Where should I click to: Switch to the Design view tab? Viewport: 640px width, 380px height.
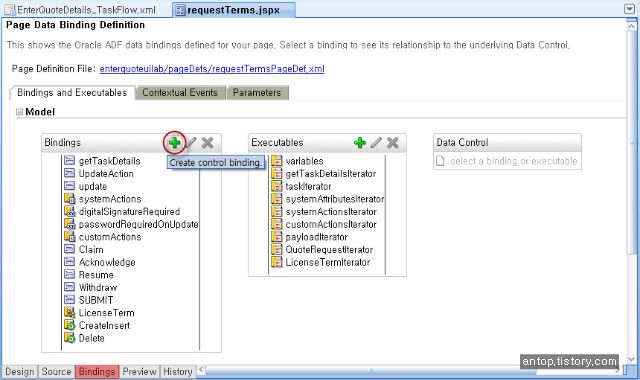pyautogui.click(x=20, y=371)
